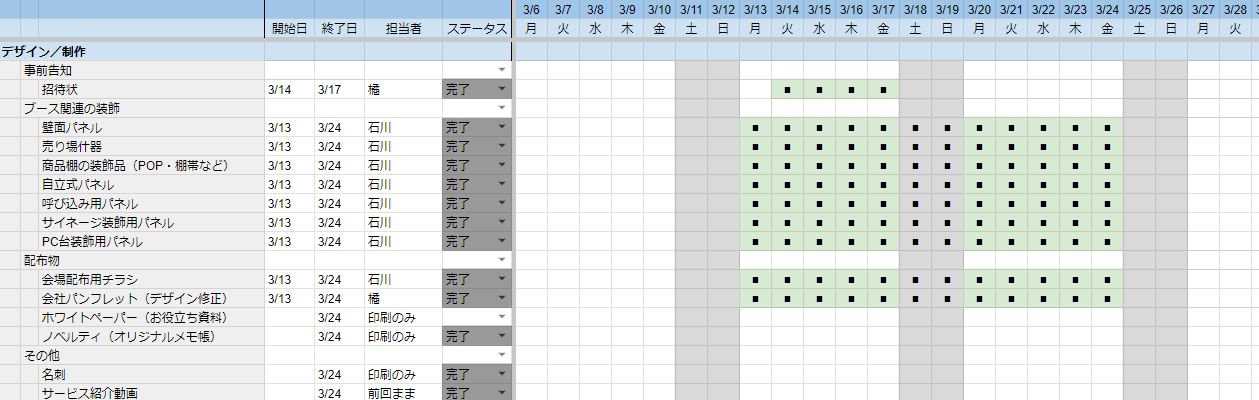Click 印刷のみ in the 名刺 row
The height and width of the screenshot is (400, 1259).
pyautogui.click(x=391, y=375)
